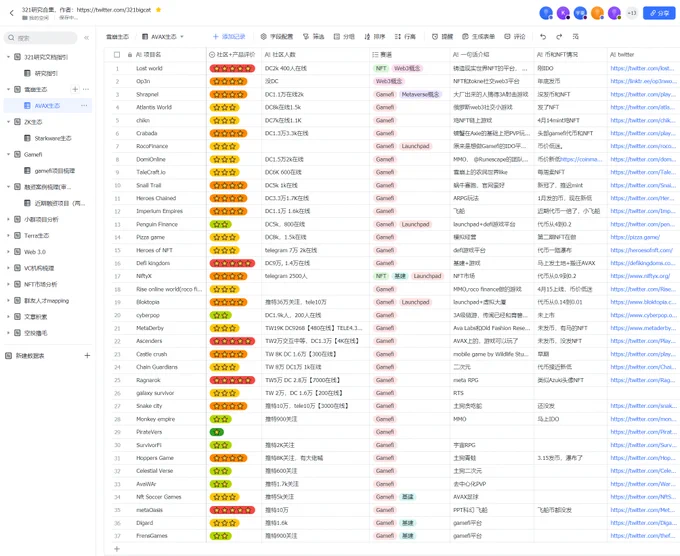This screenshot has height=556, width=680.
Task: Expand the Terra ecosystem folder
Action: click(8, 235)
